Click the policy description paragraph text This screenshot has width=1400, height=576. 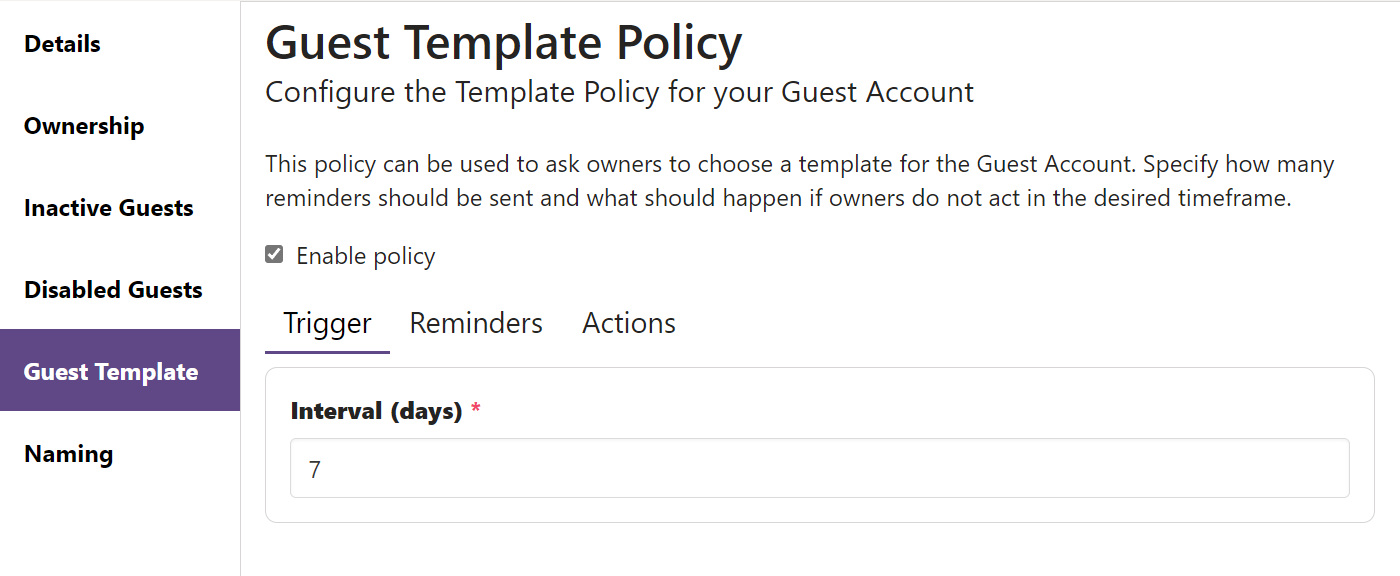[x=798, y=180]
